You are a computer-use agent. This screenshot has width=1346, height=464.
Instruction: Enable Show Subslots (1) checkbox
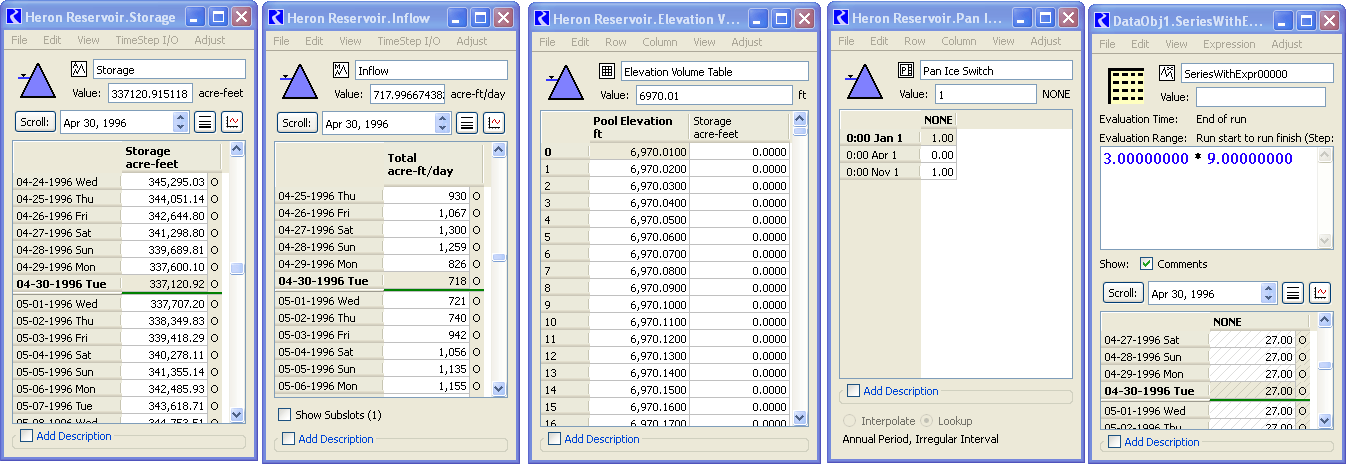point(285,414)
